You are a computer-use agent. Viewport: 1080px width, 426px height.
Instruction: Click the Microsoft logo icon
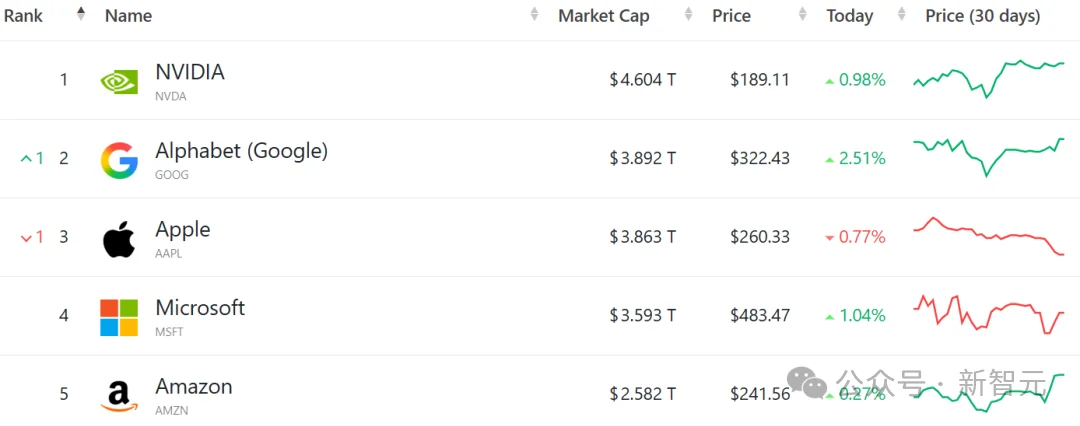pos(119,317)
